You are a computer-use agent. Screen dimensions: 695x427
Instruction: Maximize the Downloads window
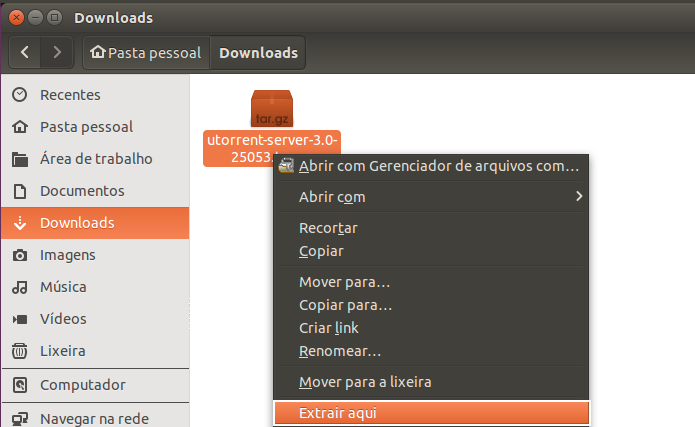(55, 18)
